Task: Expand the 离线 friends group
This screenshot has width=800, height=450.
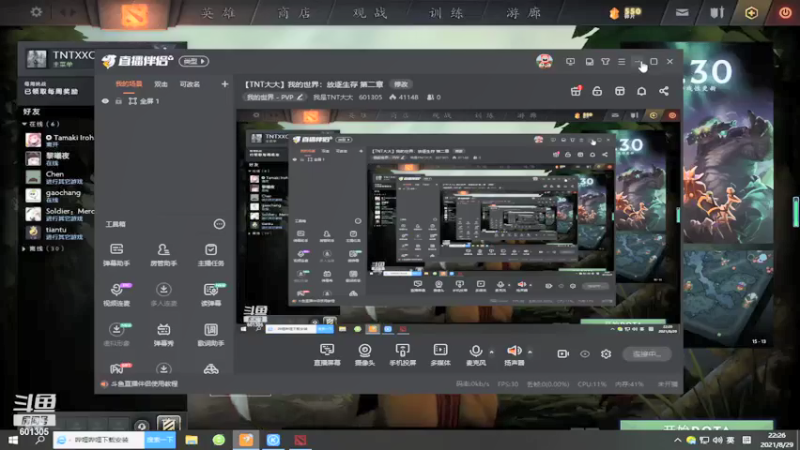Action: [24, 248]
